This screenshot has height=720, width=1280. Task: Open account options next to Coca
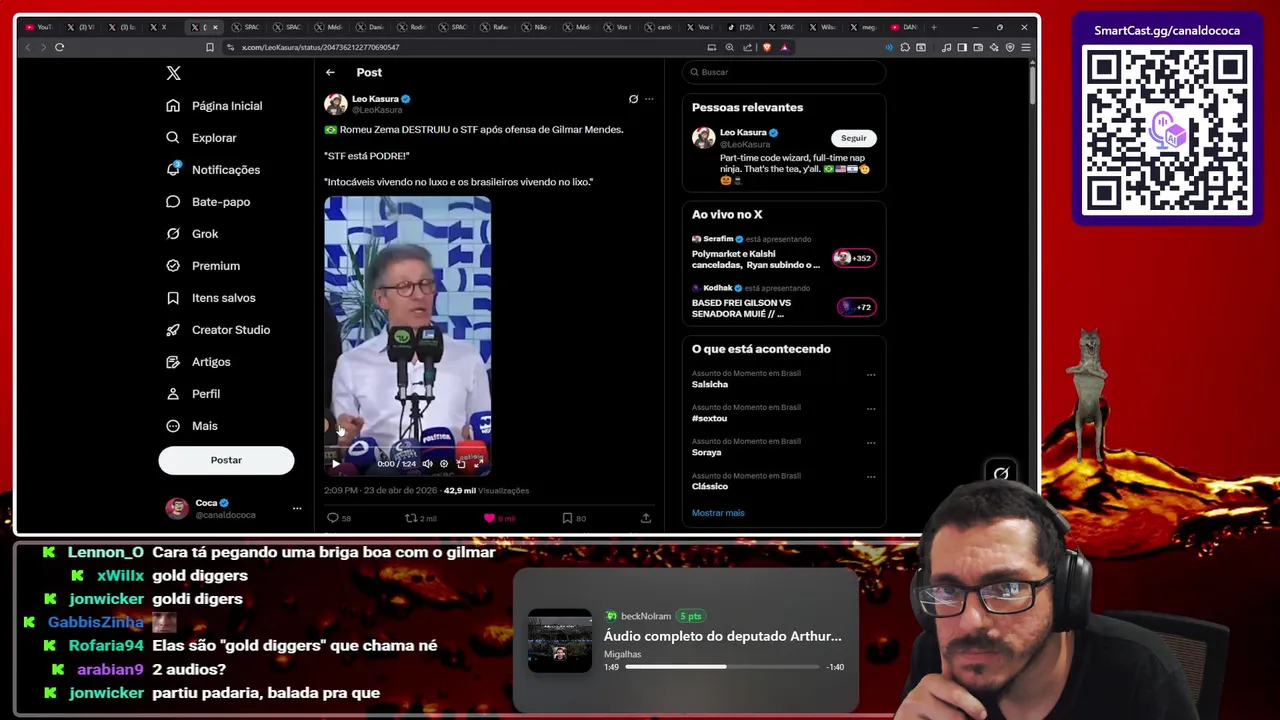pyautogui.click(x=297, y=508)
